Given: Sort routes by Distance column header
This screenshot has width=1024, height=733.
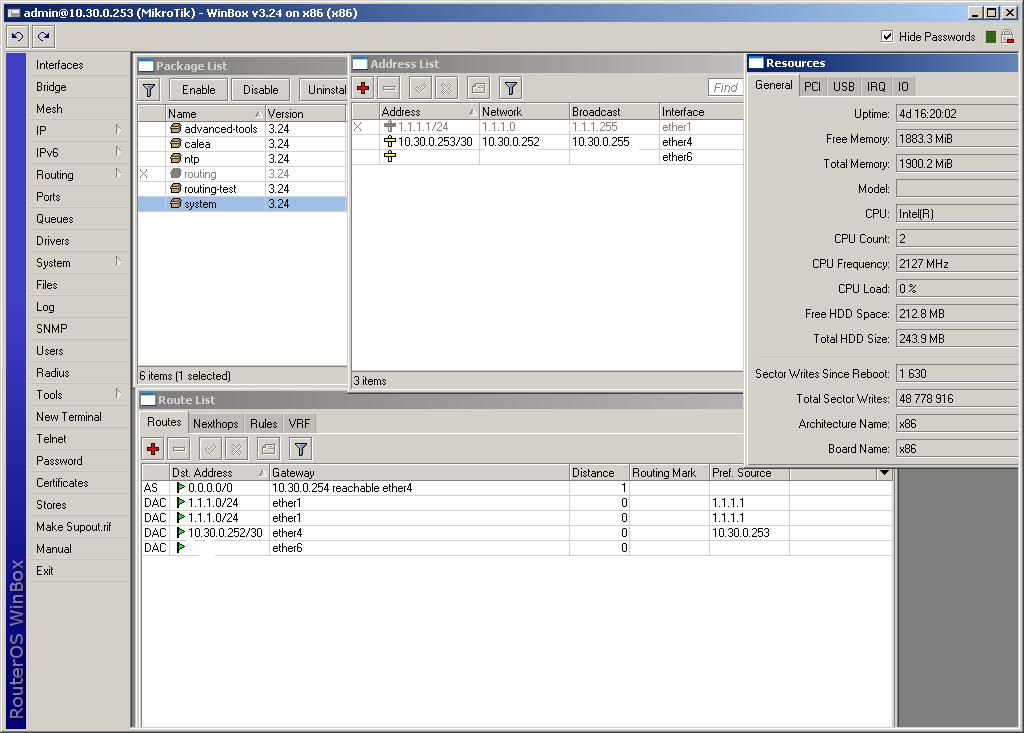Looking at the screenshot, I should coord(599,472).
